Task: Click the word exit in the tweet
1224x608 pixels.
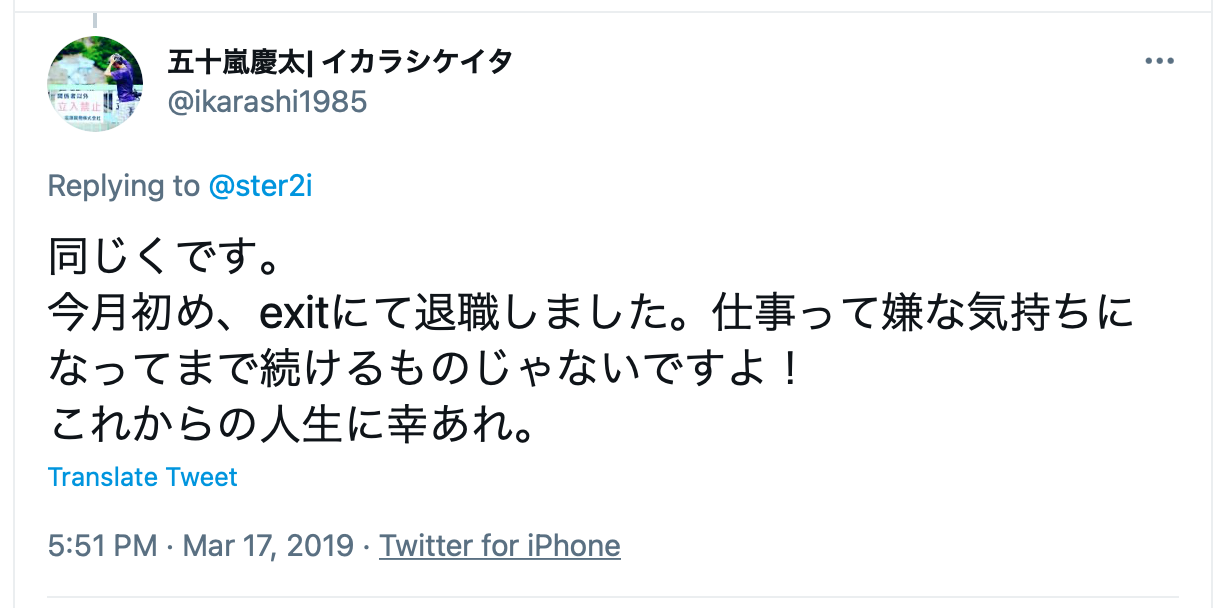Action: (295, 315)
